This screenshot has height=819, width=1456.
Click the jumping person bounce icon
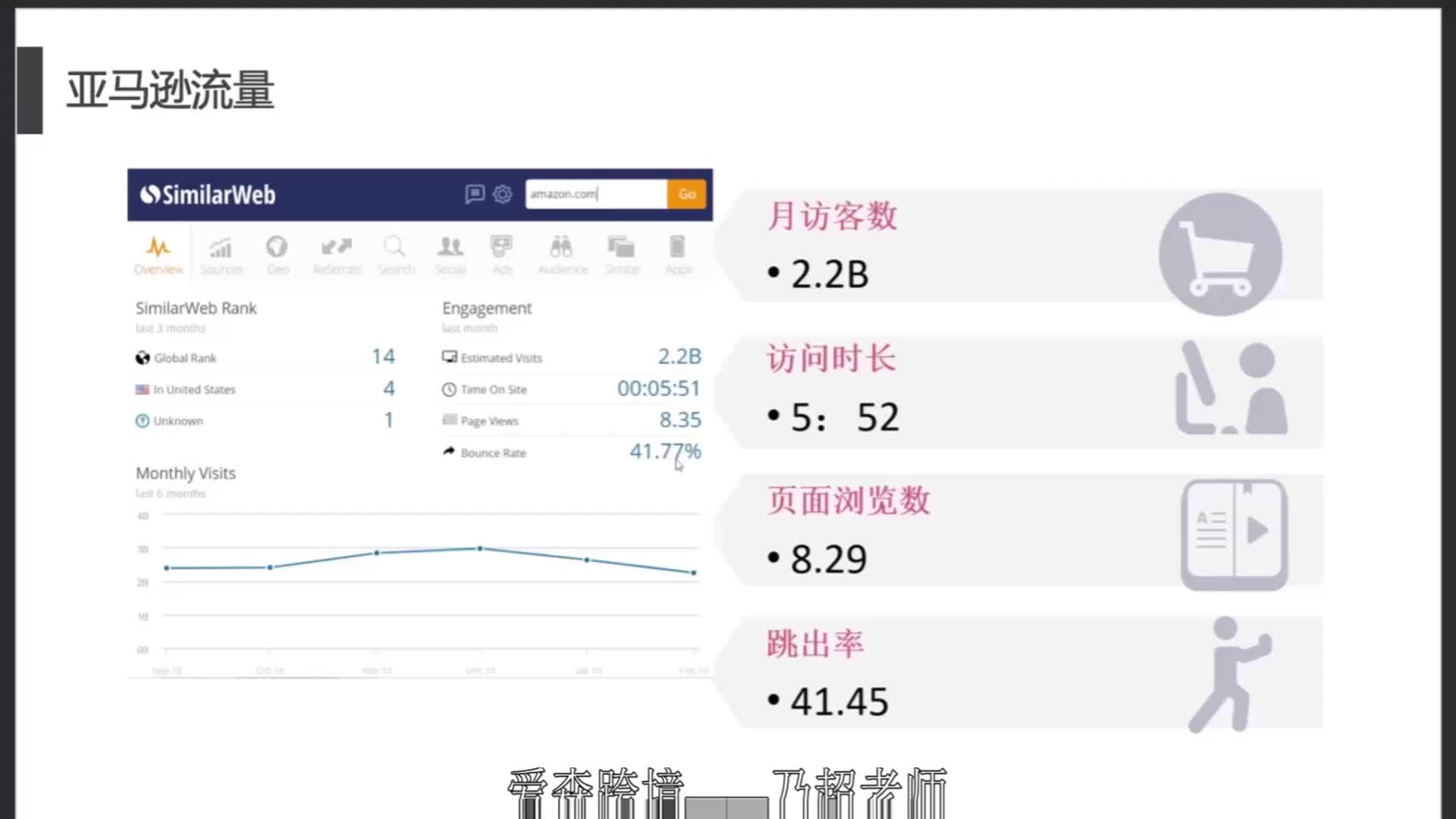[1230, 674]
